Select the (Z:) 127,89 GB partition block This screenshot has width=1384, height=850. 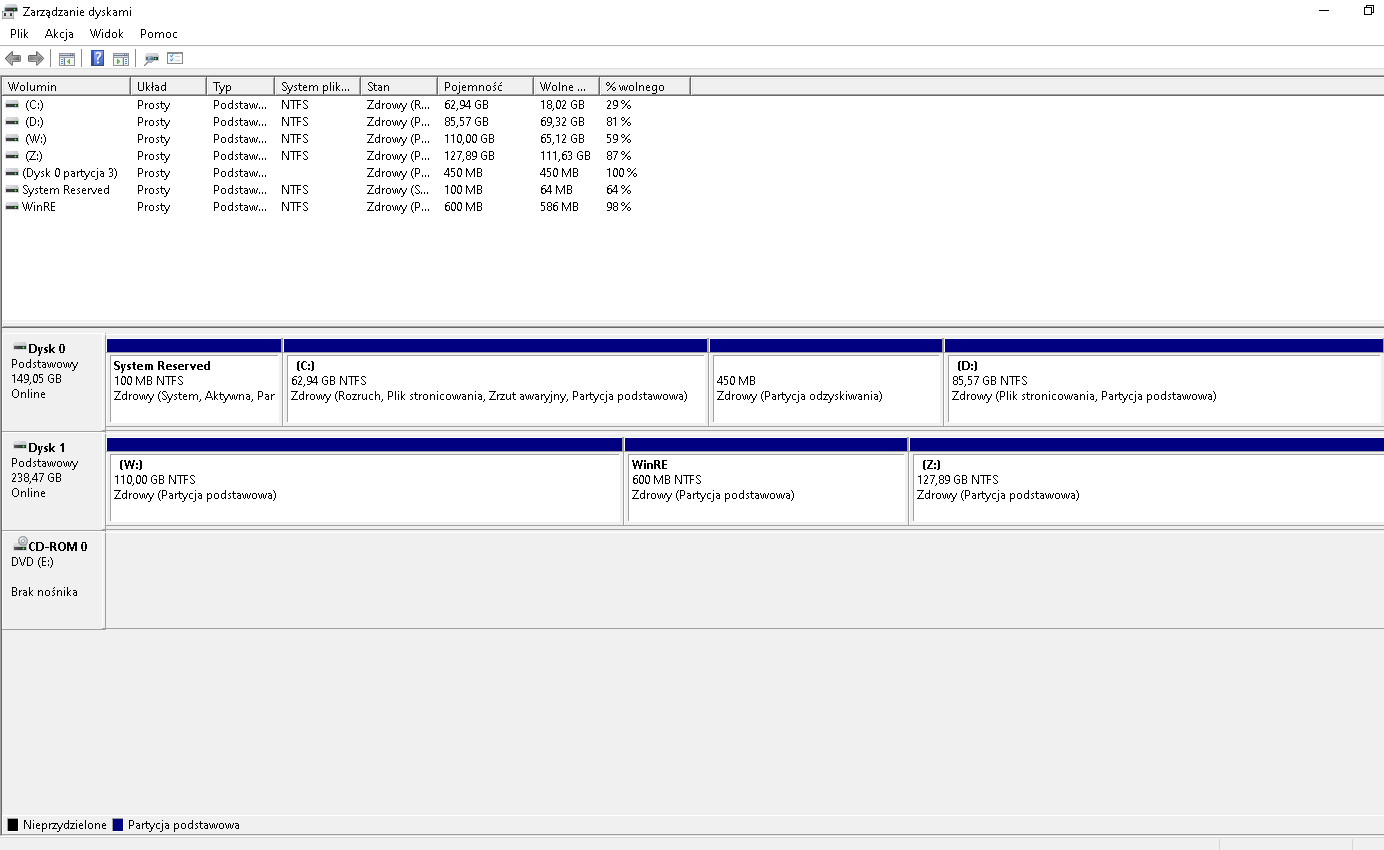click(1147, 480)
